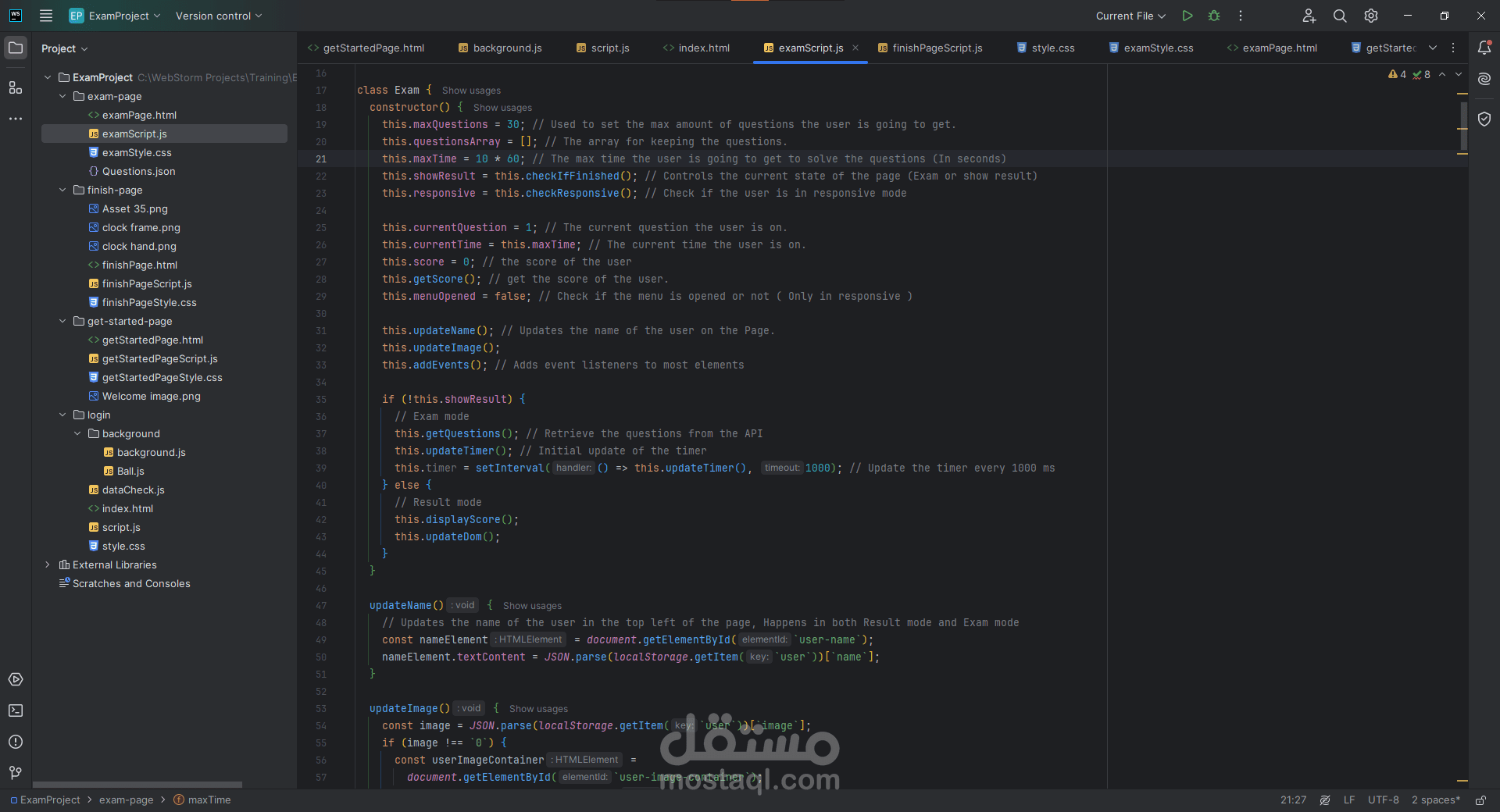
Task: Open the Terminal tool window
Action: click(16, 710)
